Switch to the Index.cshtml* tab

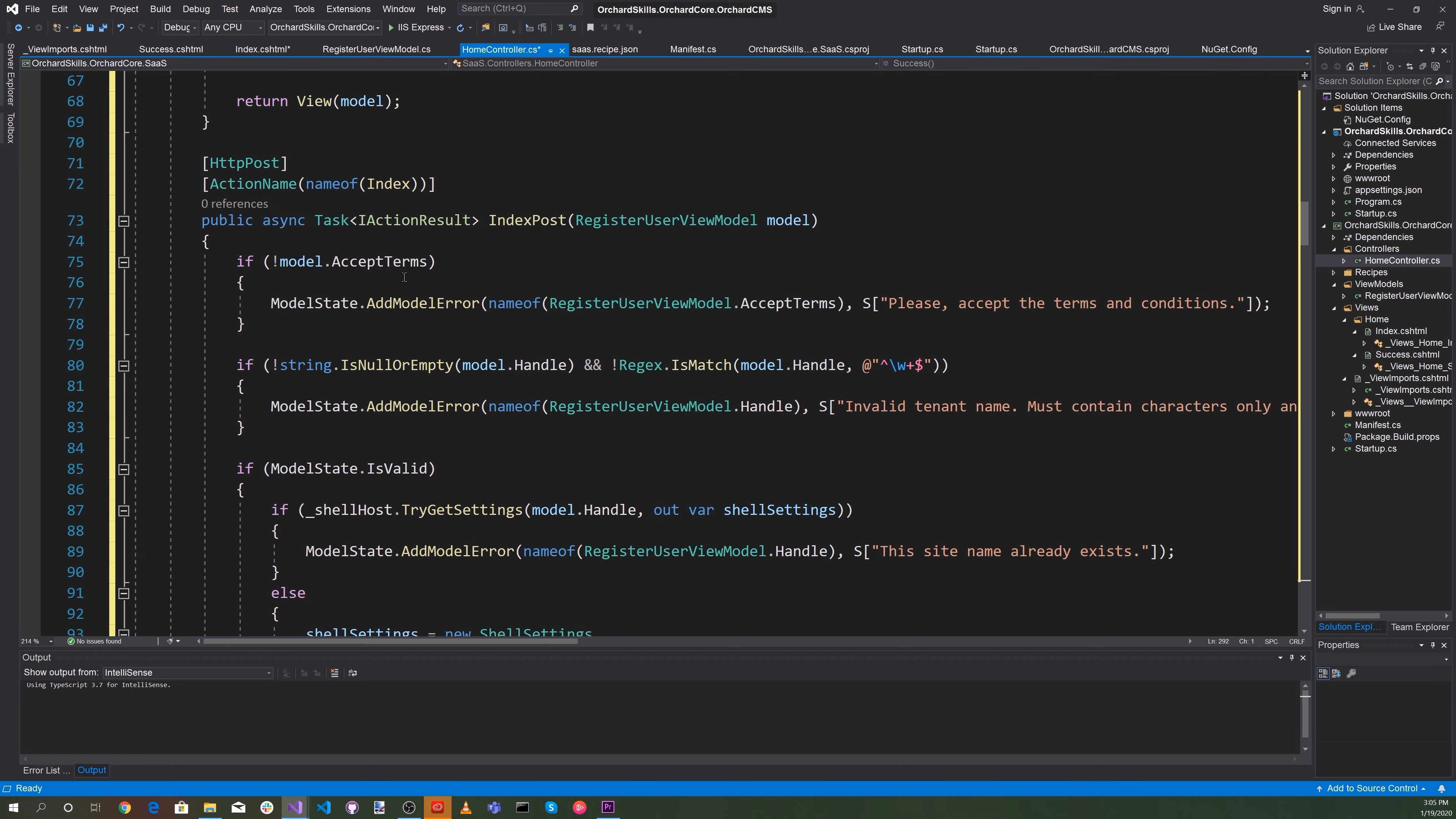tap(263, 50)
